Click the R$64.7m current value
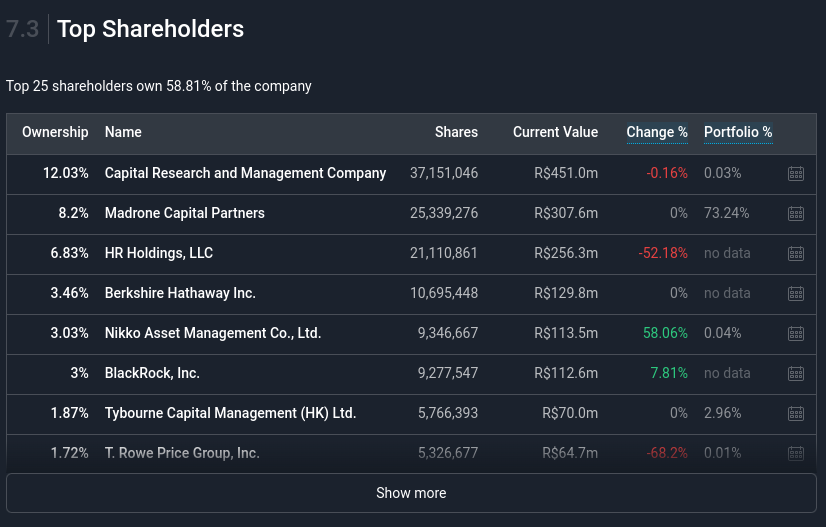Image resolution: width=826 pixels, height=527 pixels. [570, 453]
